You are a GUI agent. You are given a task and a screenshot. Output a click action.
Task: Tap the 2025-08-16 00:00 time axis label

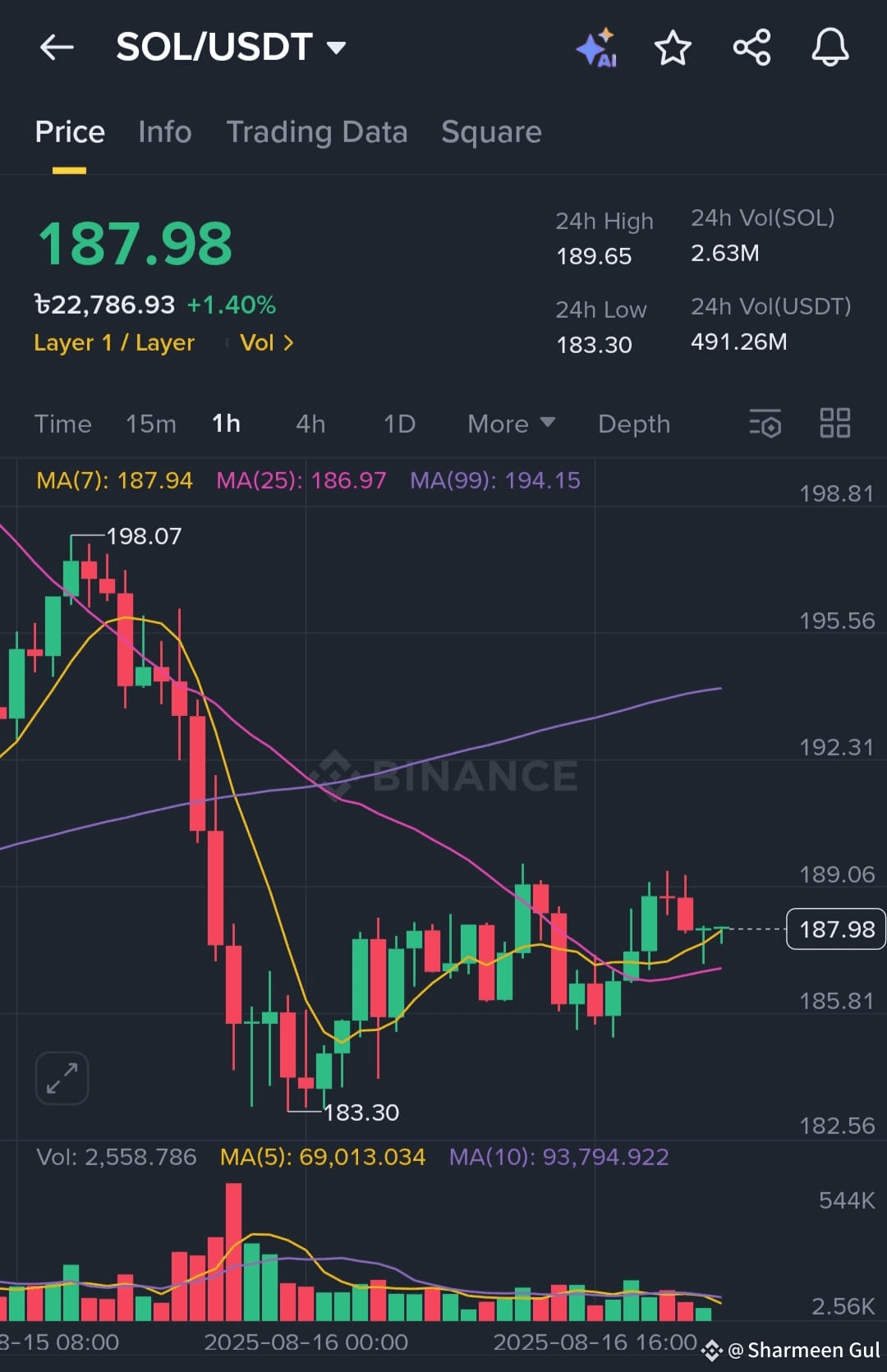pyautogui.click(x=306, y=1342)
